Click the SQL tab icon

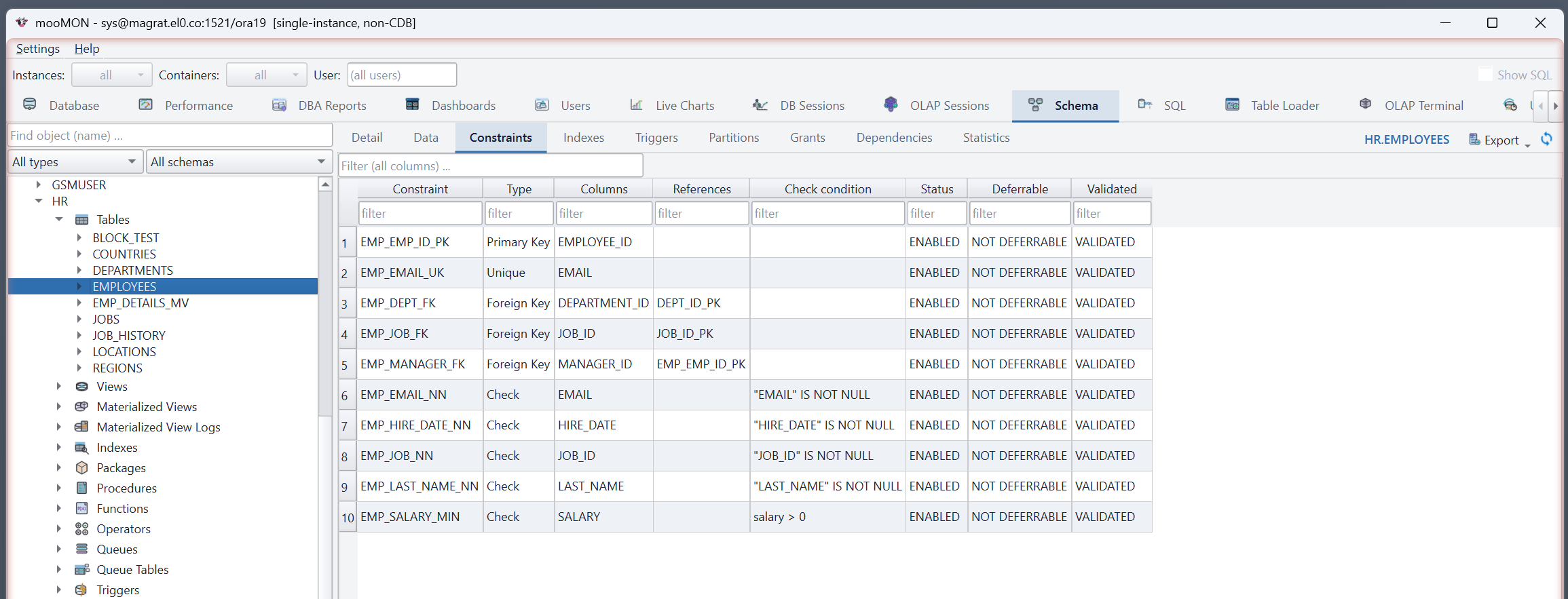tap(1145, 104)
